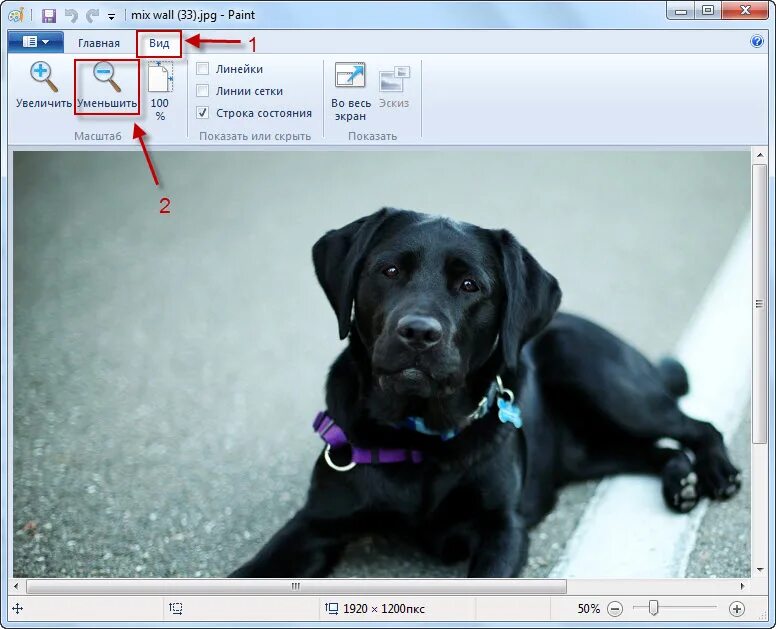Click the 1920 × 1200пкс size text

tap(384, 609)
